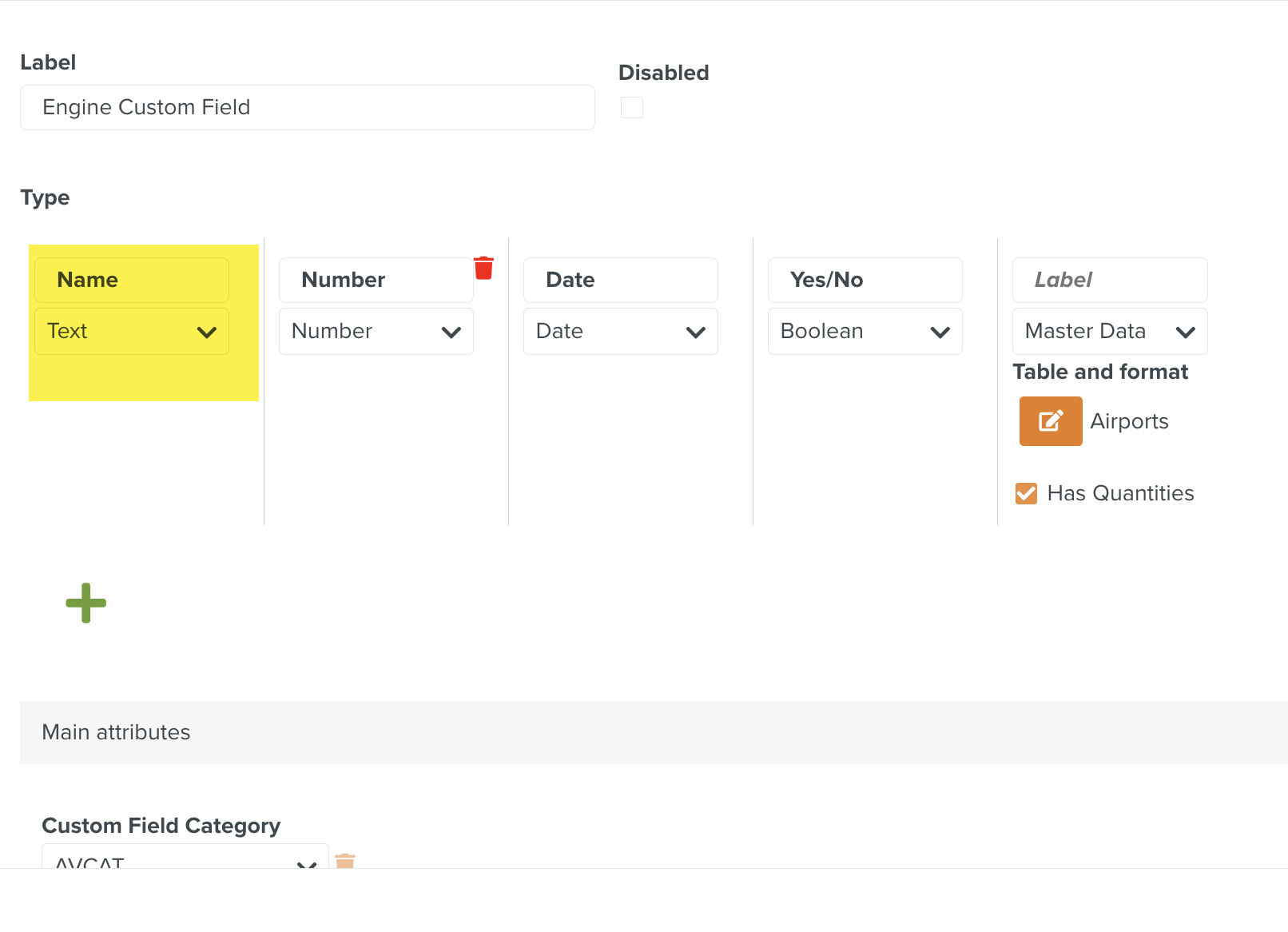Click the Main attributes section header
Viewport: 1288px width, 932px height.
pos(116,732)
